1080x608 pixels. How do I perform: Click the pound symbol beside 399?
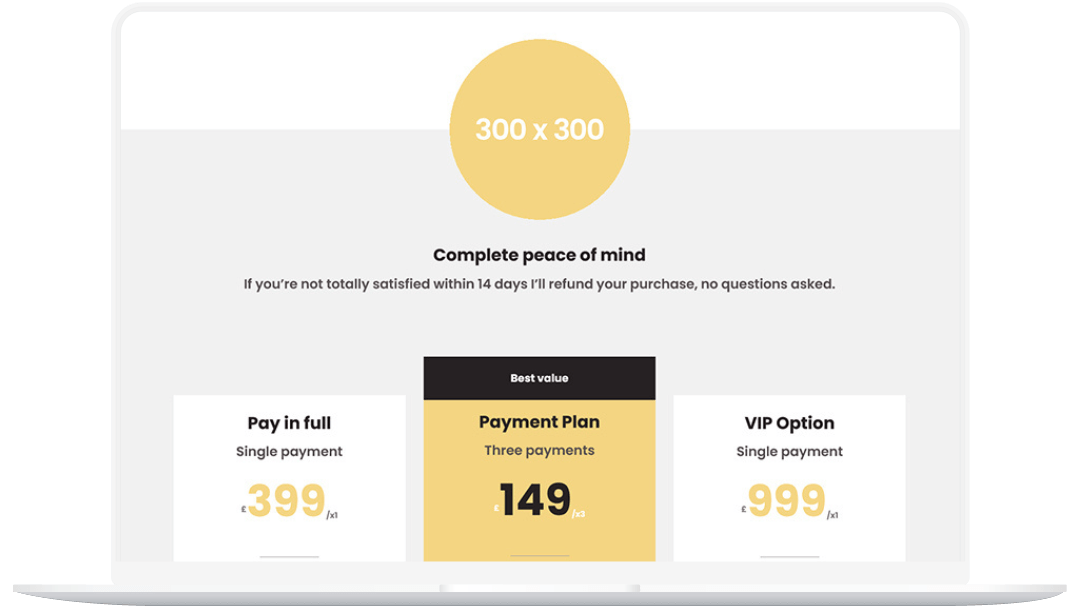tap(244, 510)
